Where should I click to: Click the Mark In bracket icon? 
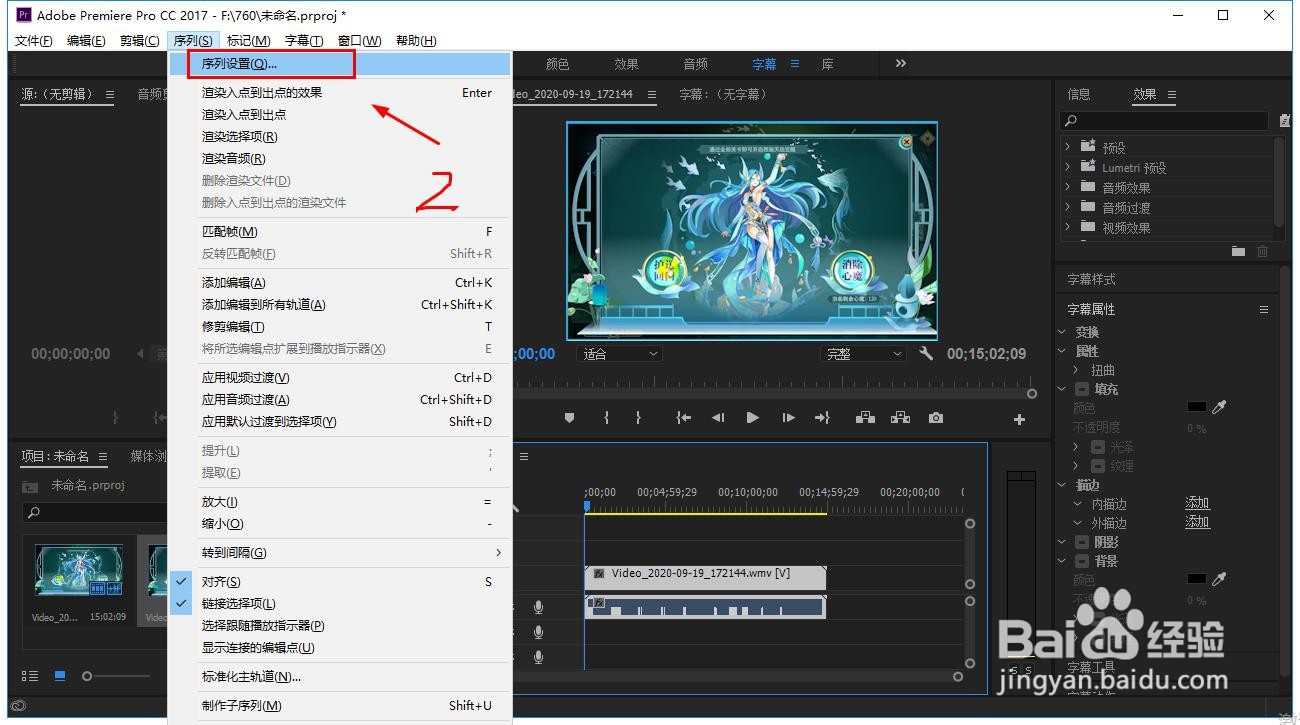coord(606,418)
